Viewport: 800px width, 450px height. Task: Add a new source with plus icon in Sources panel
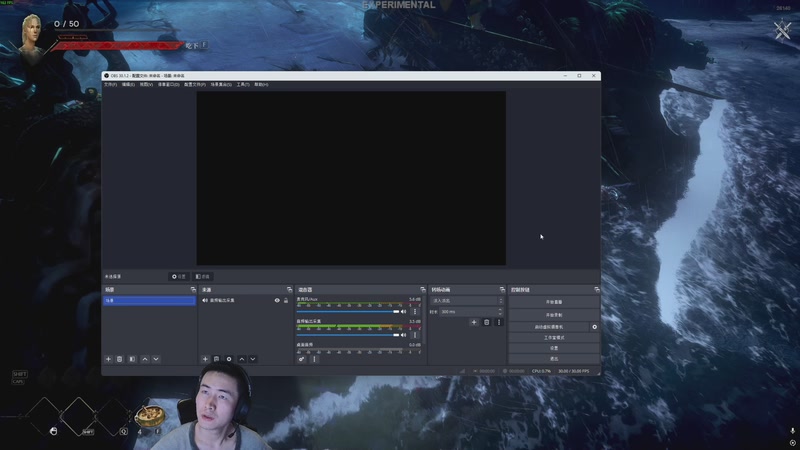tap(205, 359)
